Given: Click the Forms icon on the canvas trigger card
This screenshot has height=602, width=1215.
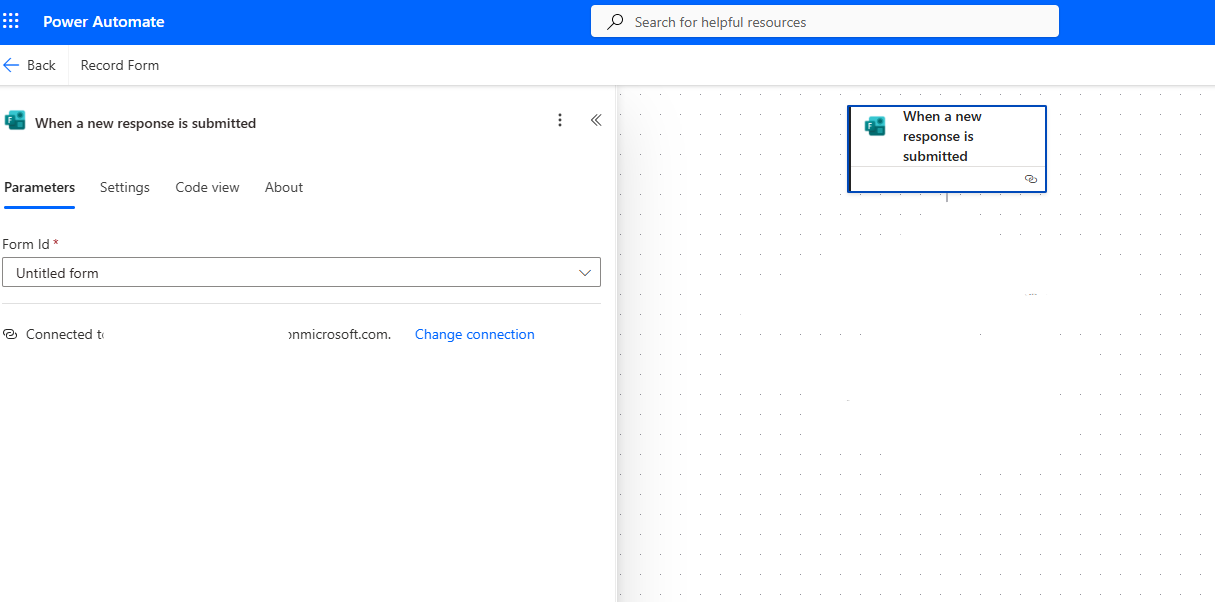Looking at the screenshot, I should pos(875,126).
